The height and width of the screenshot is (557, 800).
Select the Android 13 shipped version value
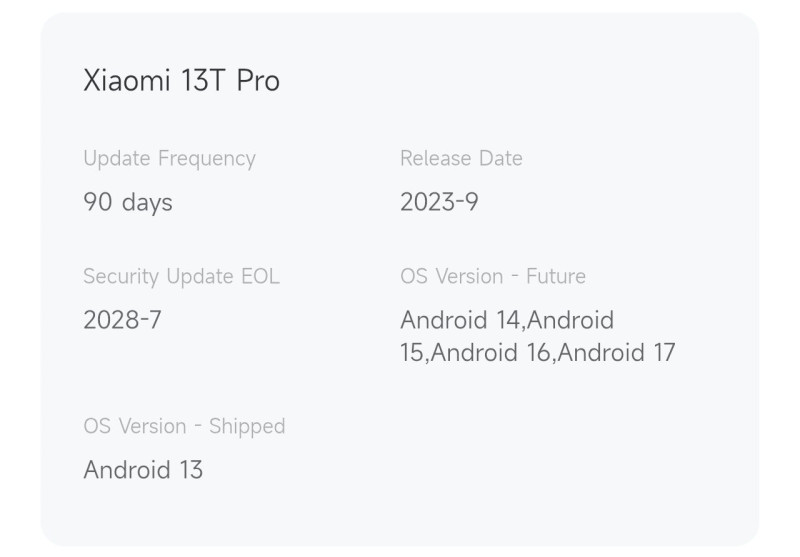[x=143, y=470]
